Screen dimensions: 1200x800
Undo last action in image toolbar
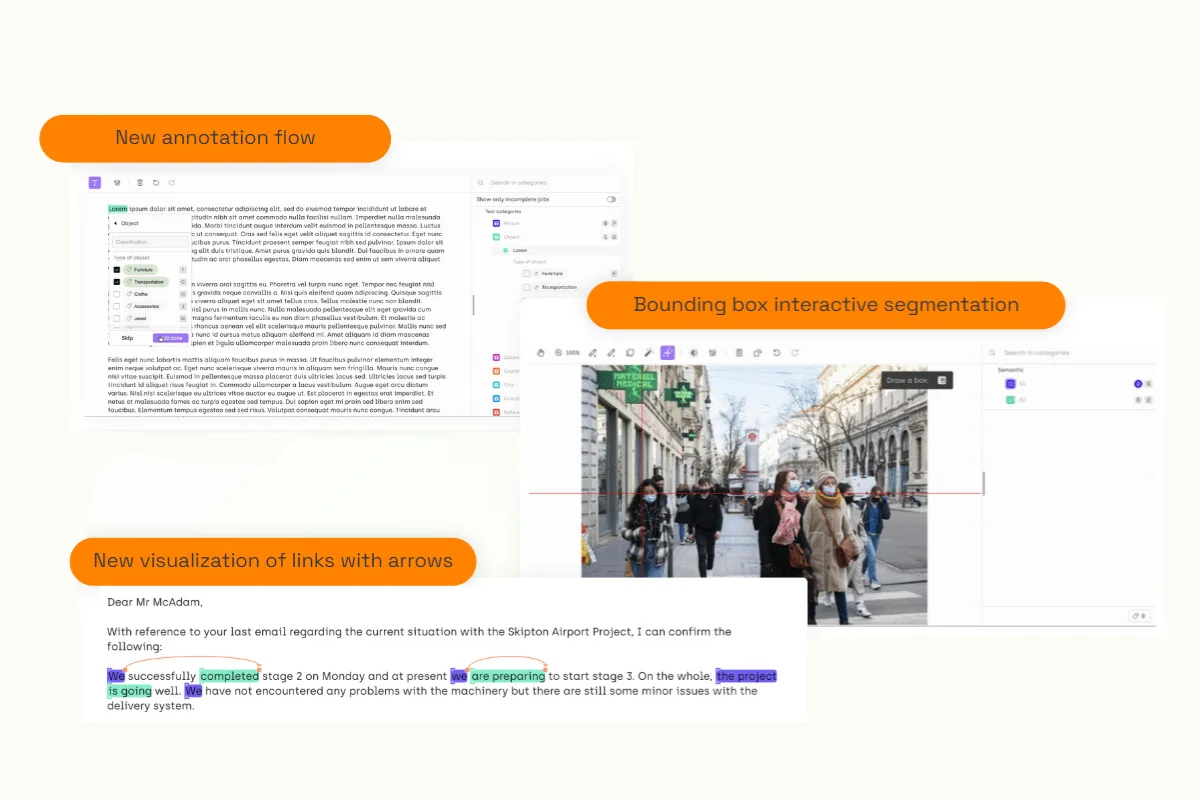coord(776,353)
